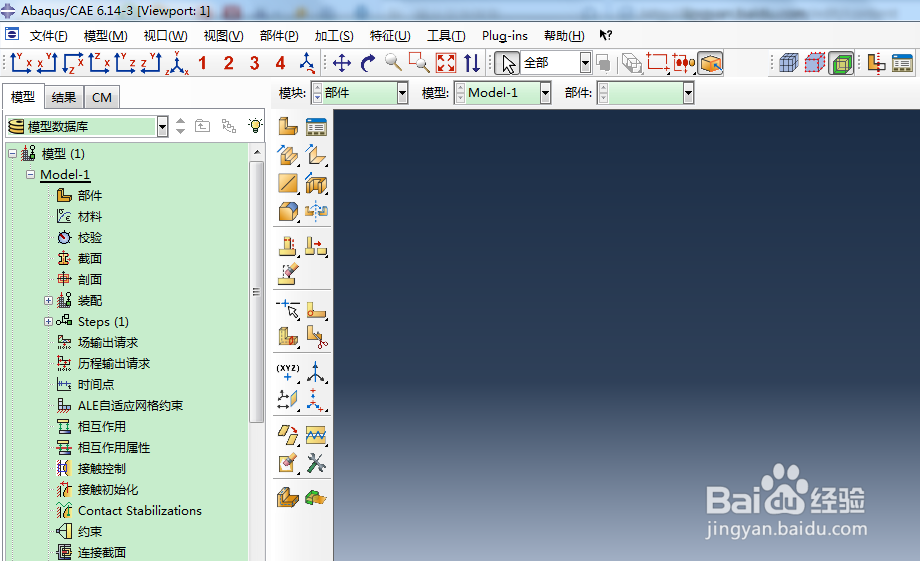Expand the Steps (1) tree node
The image size is (920, 561).
tap(48, 322)
